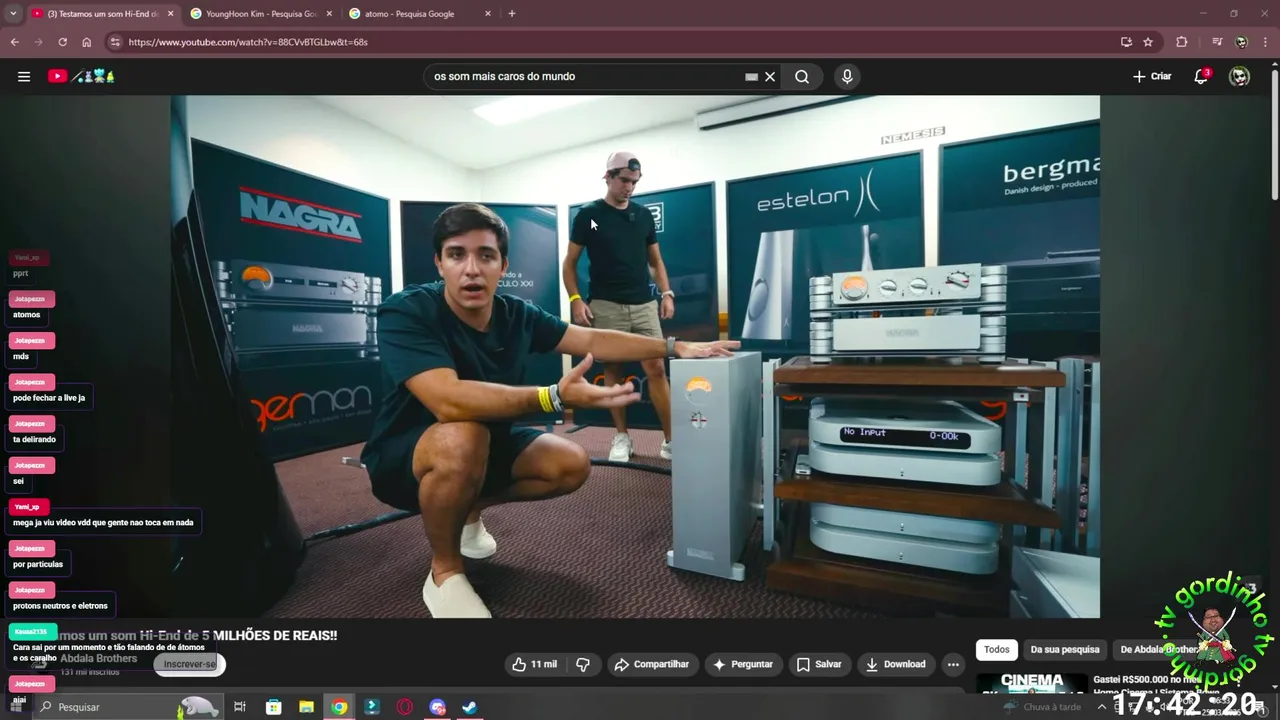Open Opera browser from taskbar
1280x720 pixels.
point(405,707)
